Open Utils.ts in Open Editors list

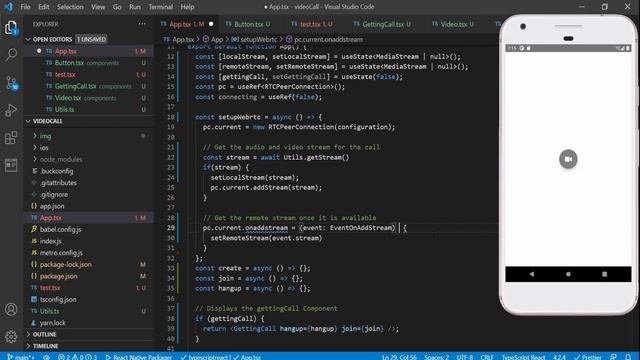pyautogui.click(x=64, y=109)
